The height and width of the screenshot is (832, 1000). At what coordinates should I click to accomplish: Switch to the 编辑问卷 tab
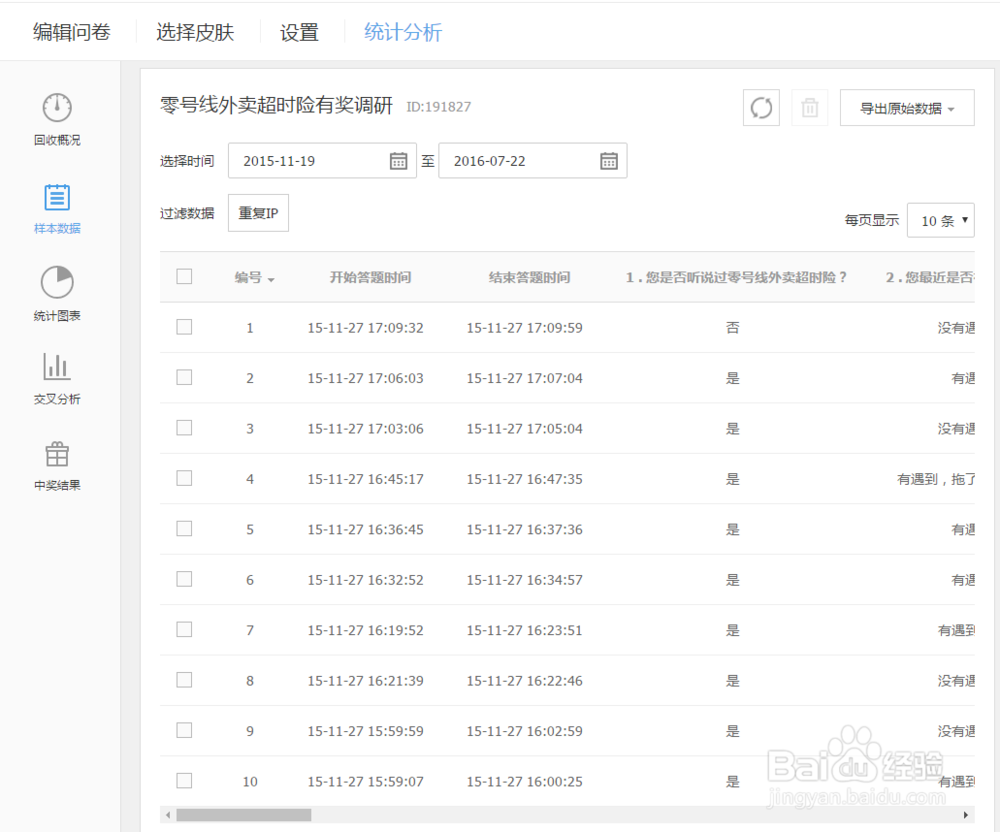click(x=70, y=31)
